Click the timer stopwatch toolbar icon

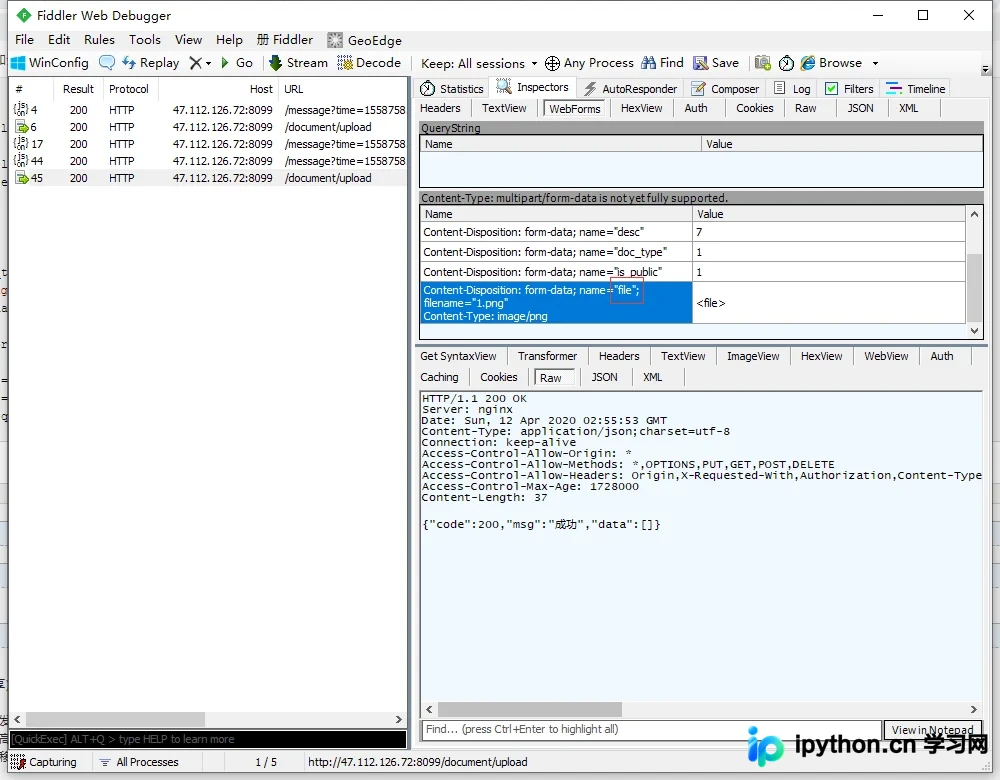(x=786, y=63)
